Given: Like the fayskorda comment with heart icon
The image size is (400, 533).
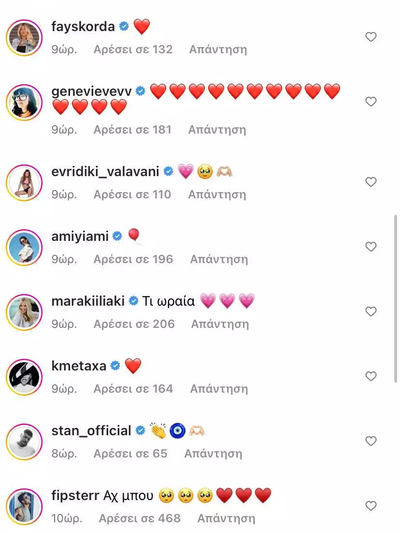Looking at the screenshot, I should (371, 37).
